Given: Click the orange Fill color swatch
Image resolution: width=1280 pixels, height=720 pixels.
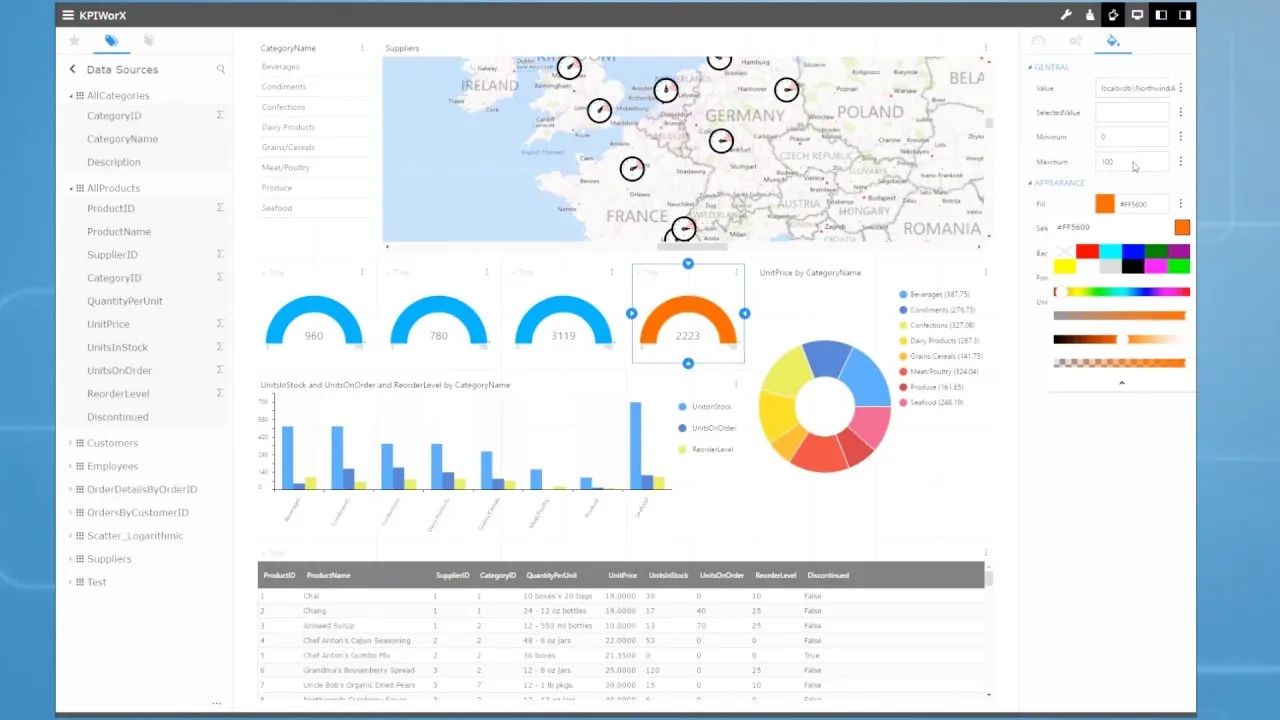Looking at the screenshot, I should 1105,204.
